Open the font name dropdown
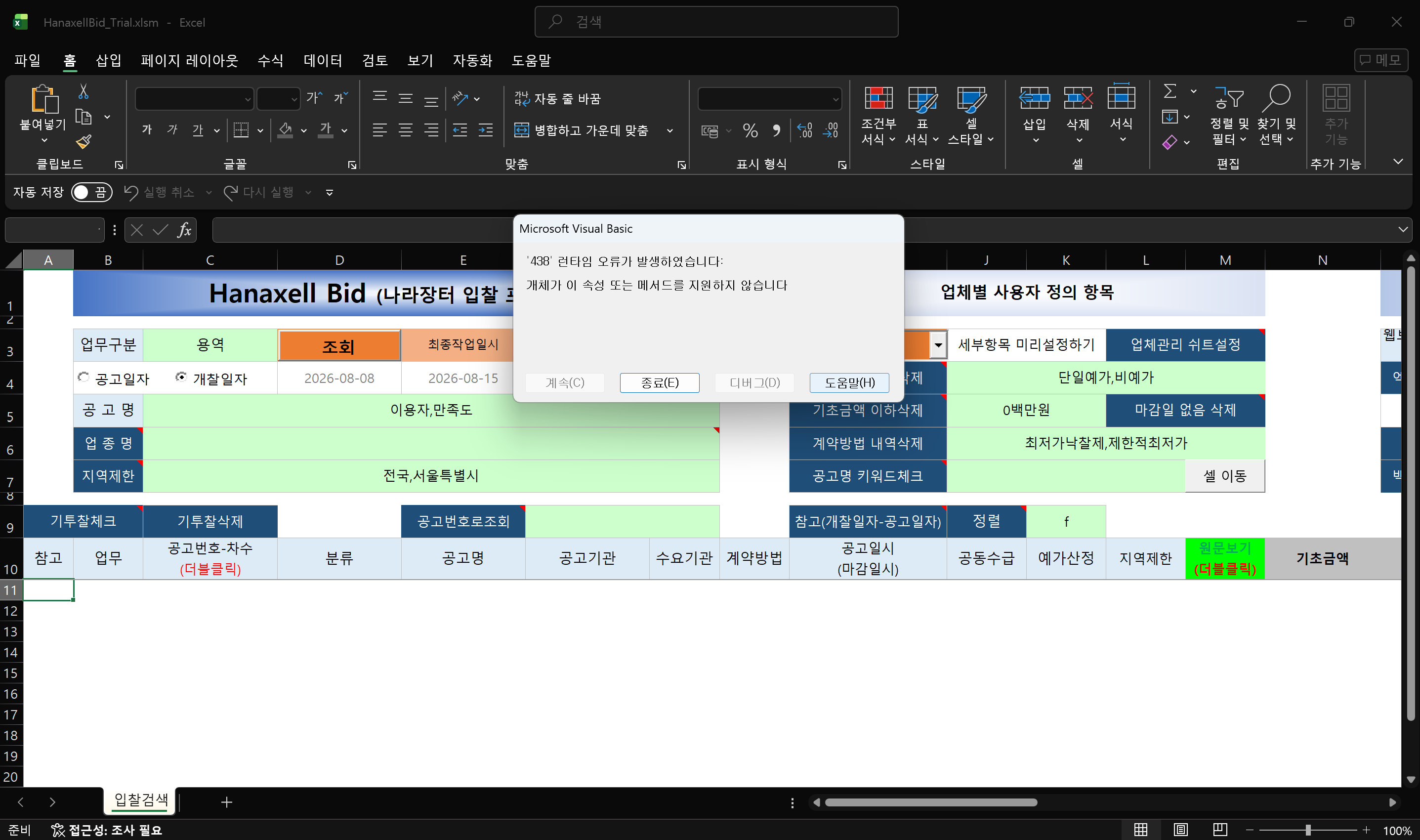Viewport: 1420px width, 840px height. tap(248, 99)
